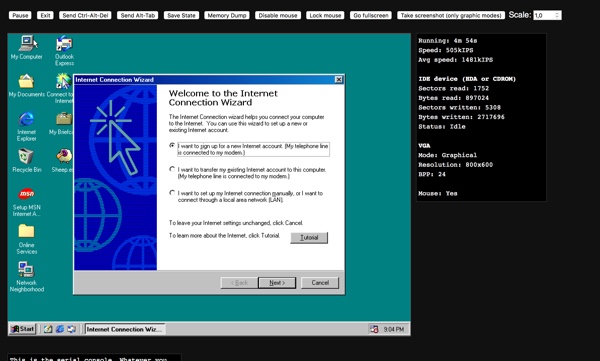Click the taskbar clock showing 9:04 PM
This screenshot has width=600, height=361.
394,329
